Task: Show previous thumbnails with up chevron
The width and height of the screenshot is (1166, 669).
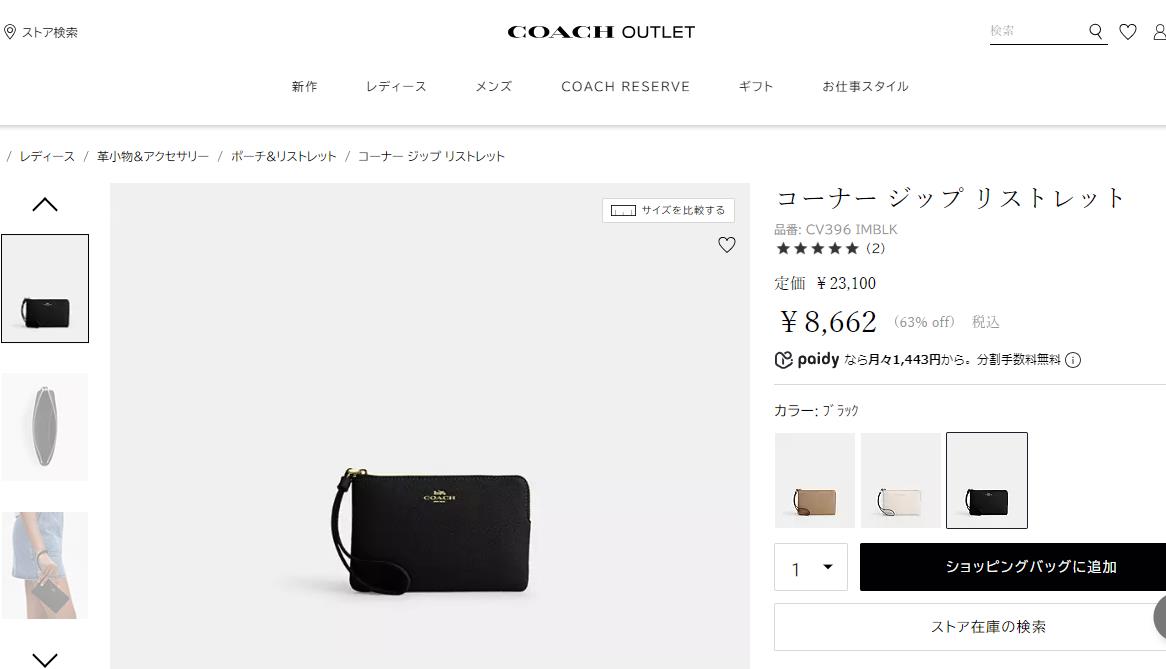Action: tap(45, 204)
